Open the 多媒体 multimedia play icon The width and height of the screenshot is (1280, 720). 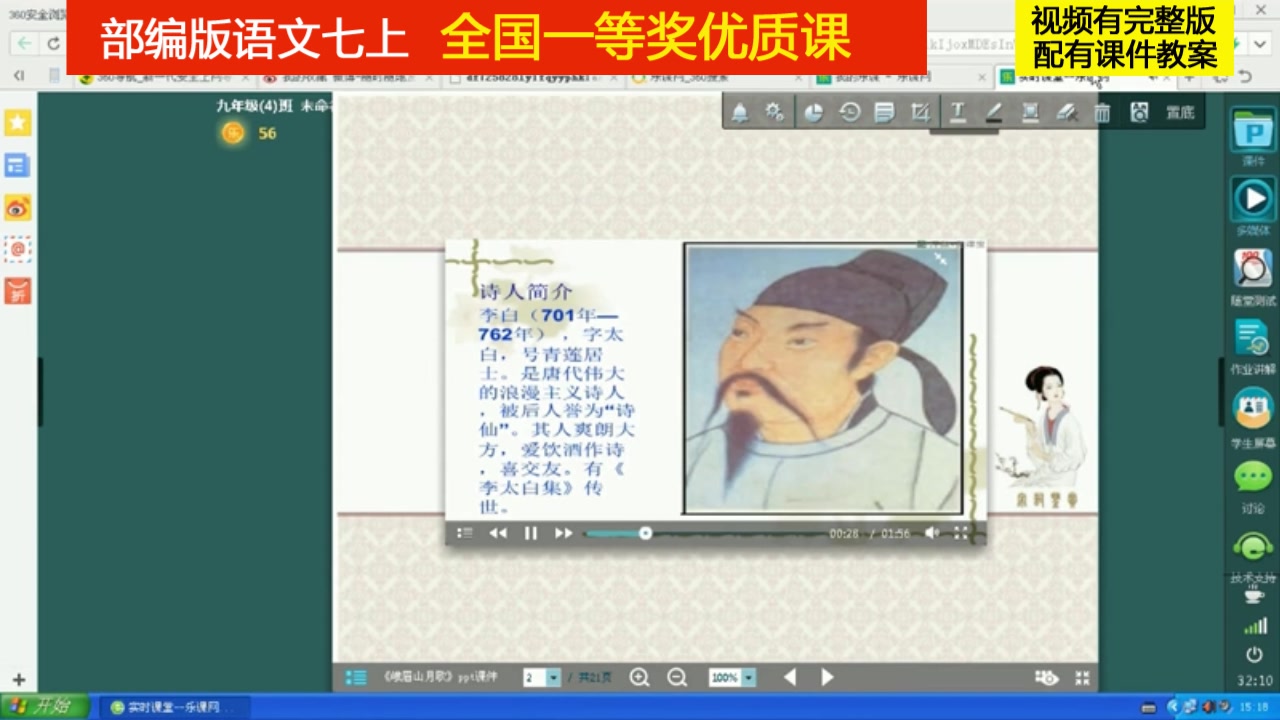tap(1253, 199)
